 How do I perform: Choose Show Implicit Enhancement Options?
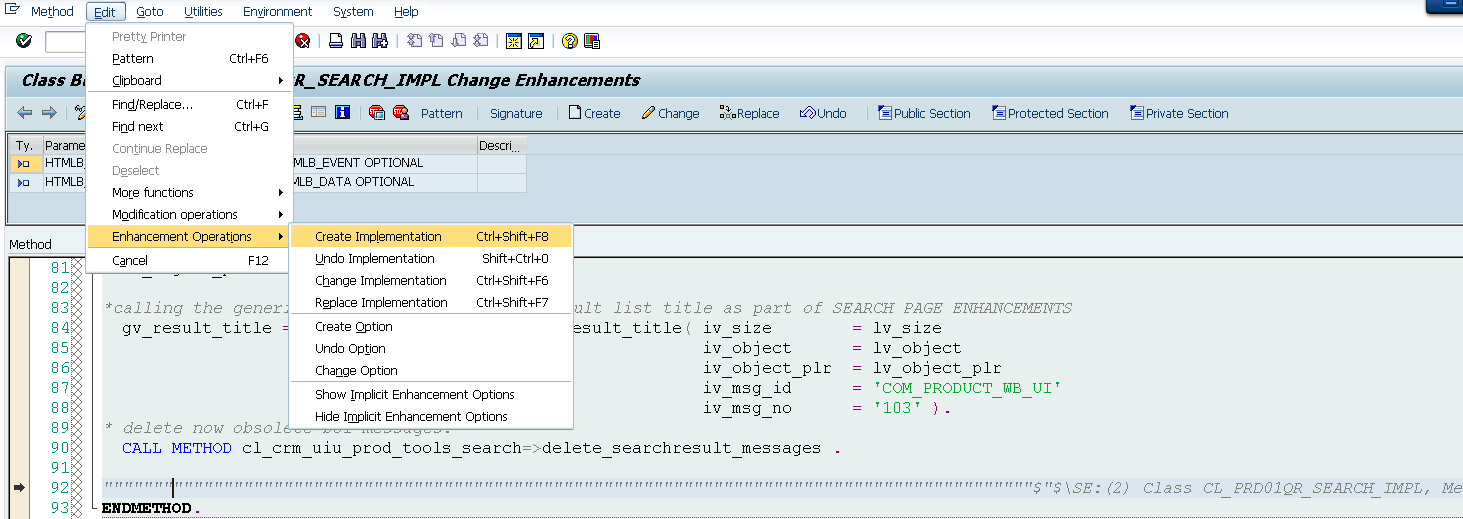(x=414, y=395)
